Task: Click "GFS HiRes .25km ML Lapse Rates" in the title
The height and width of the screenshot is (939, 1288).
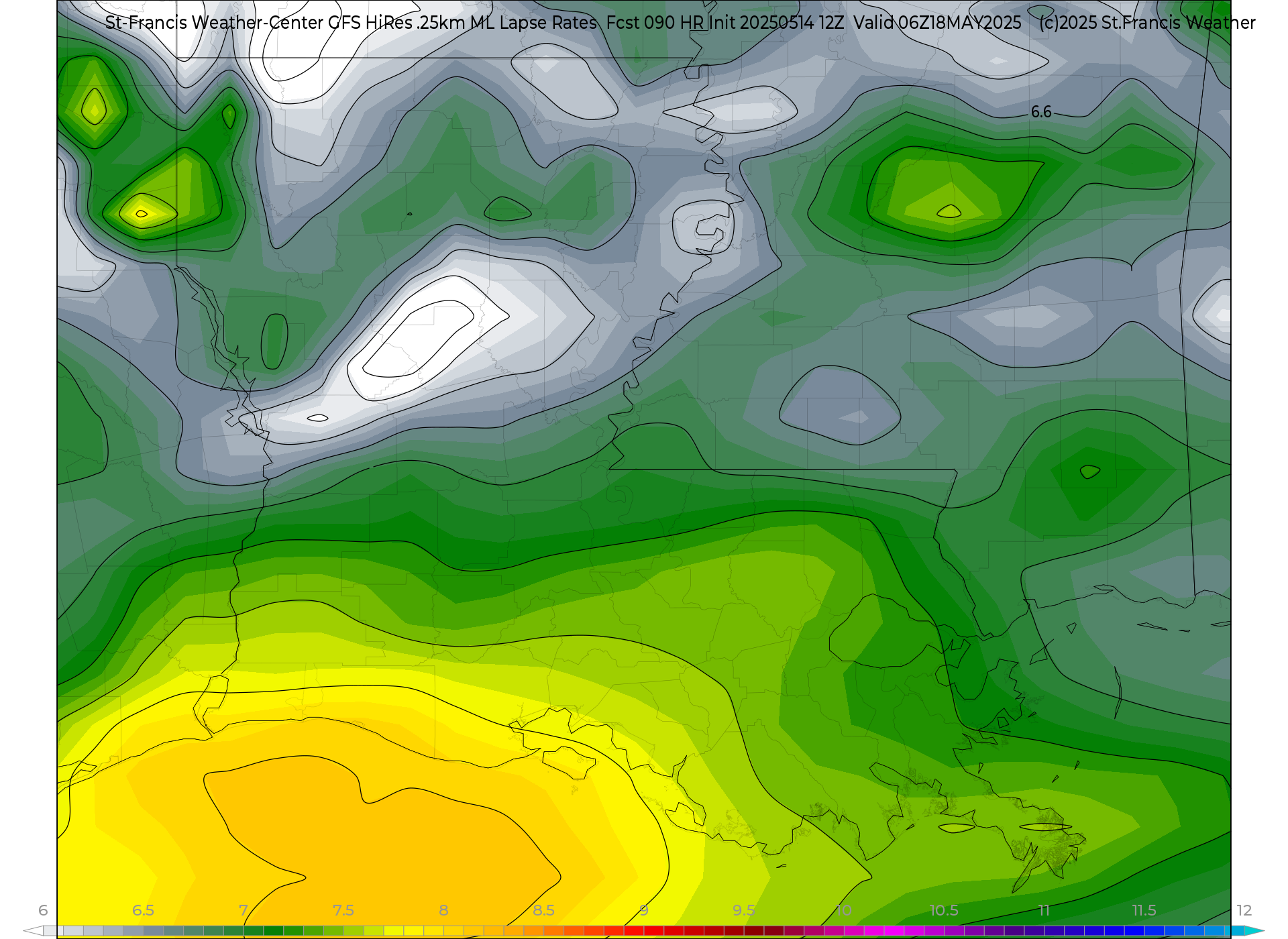Action: tap(463, 23)
